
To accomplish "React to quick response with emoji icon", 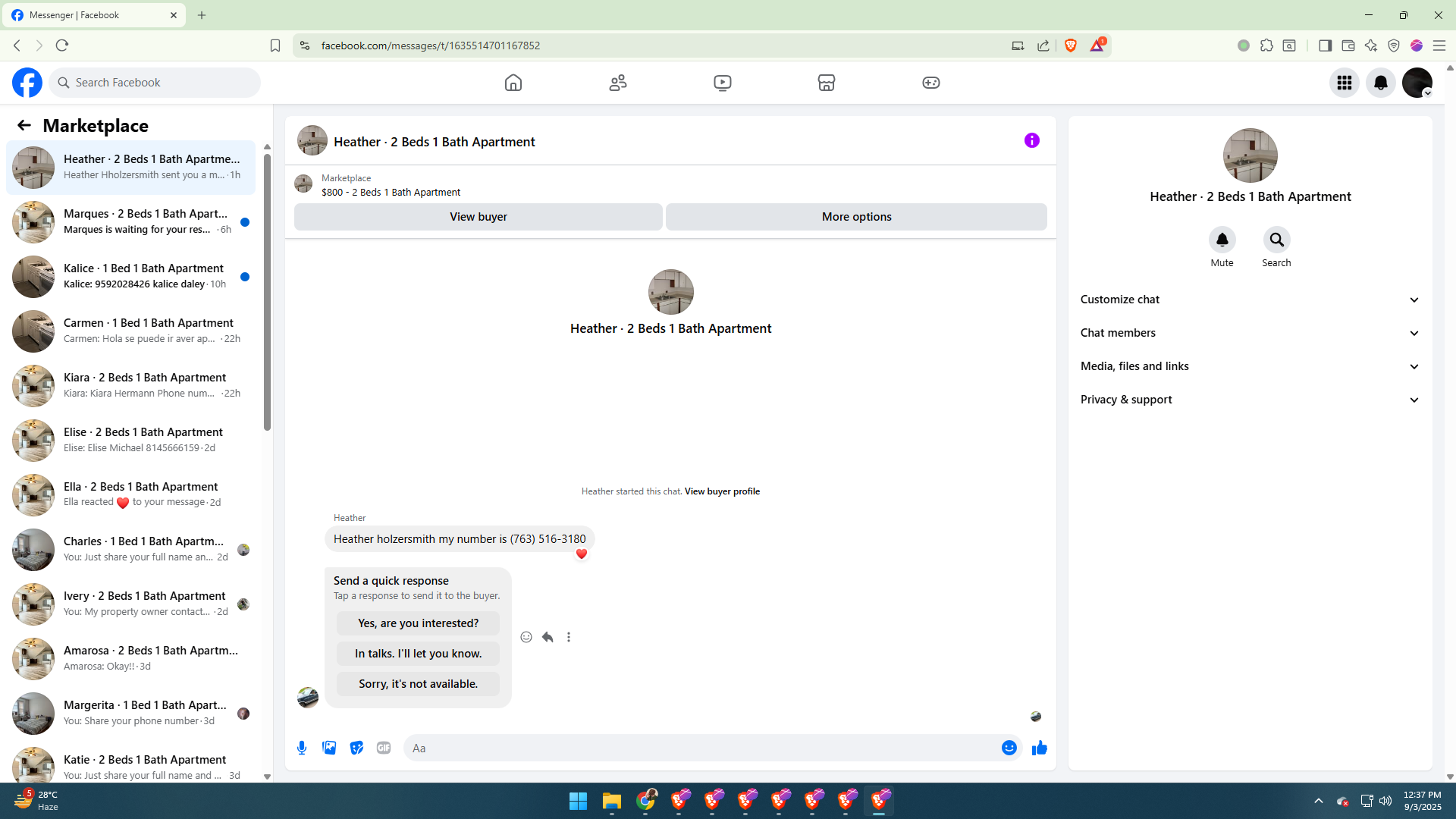I will tap(526, 637).
